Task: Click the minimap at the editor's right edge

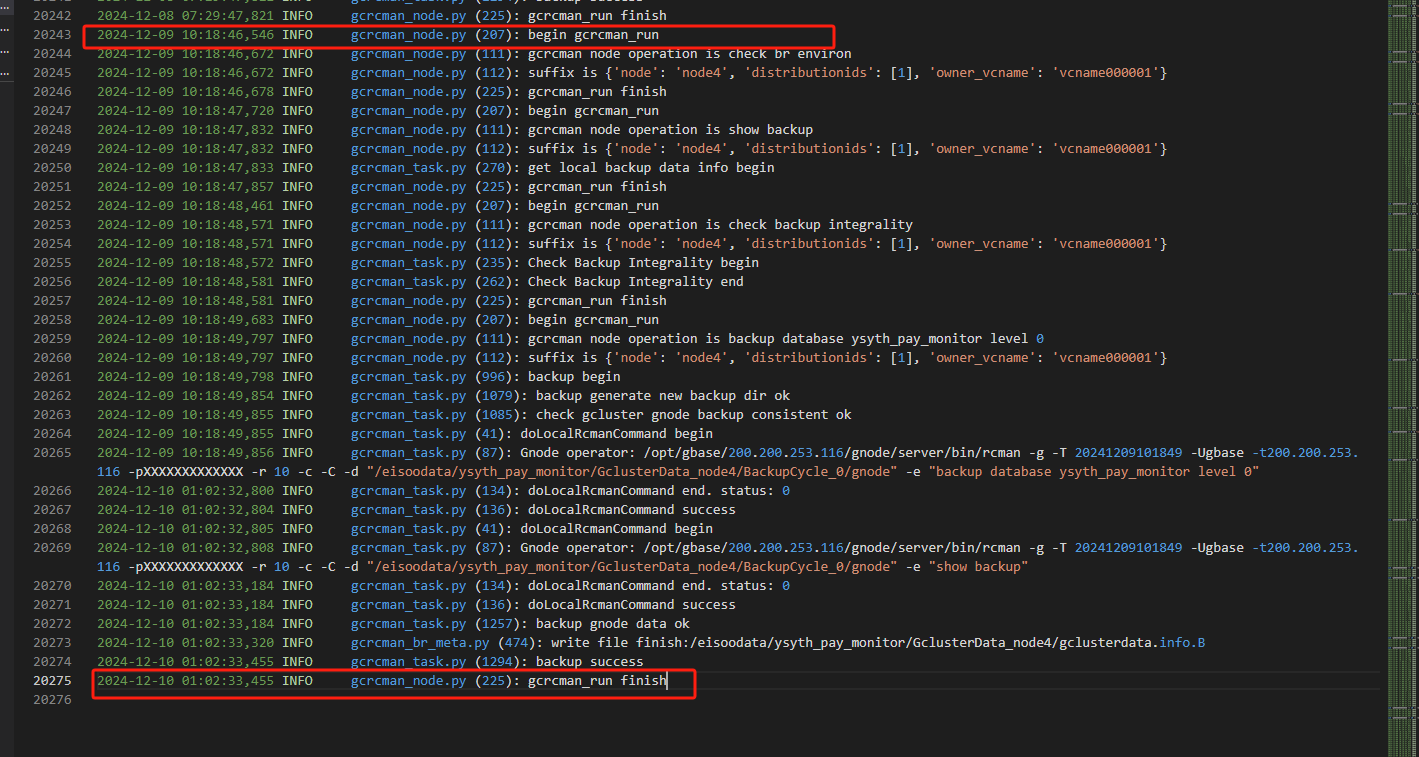Action: pos(1403,378)
